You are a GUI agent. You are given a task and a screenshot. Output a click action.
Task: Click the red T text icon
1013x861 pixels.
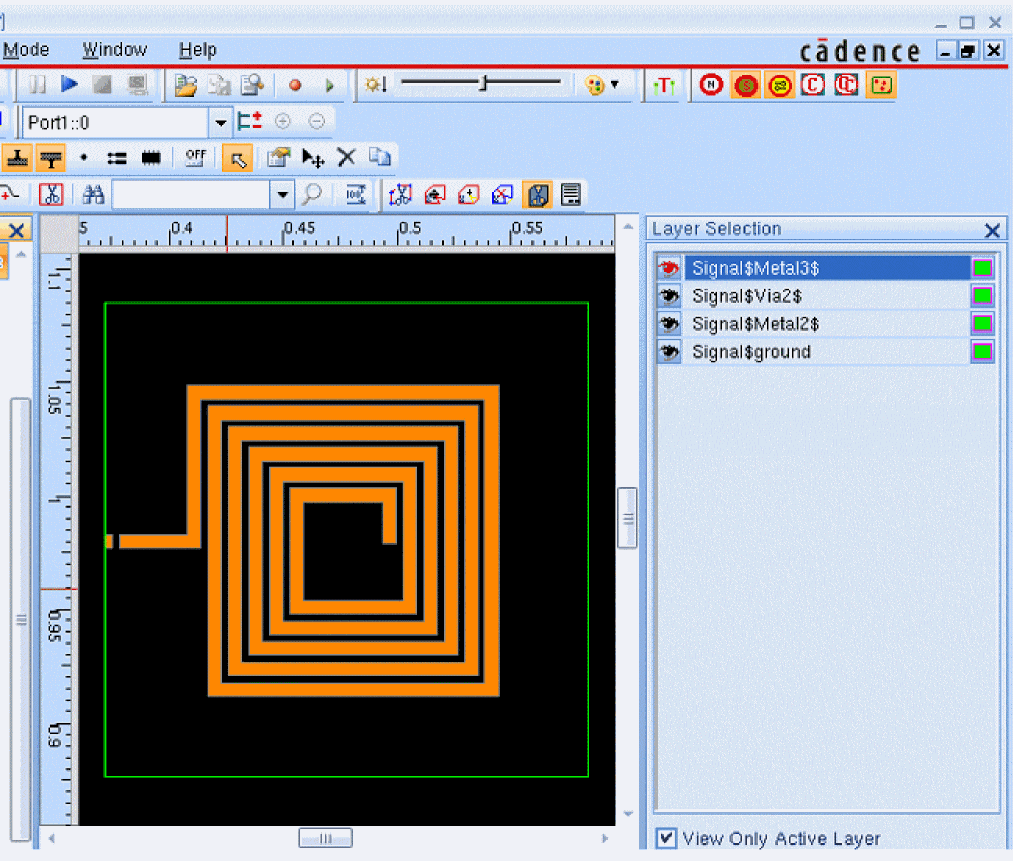pos(663,85)
